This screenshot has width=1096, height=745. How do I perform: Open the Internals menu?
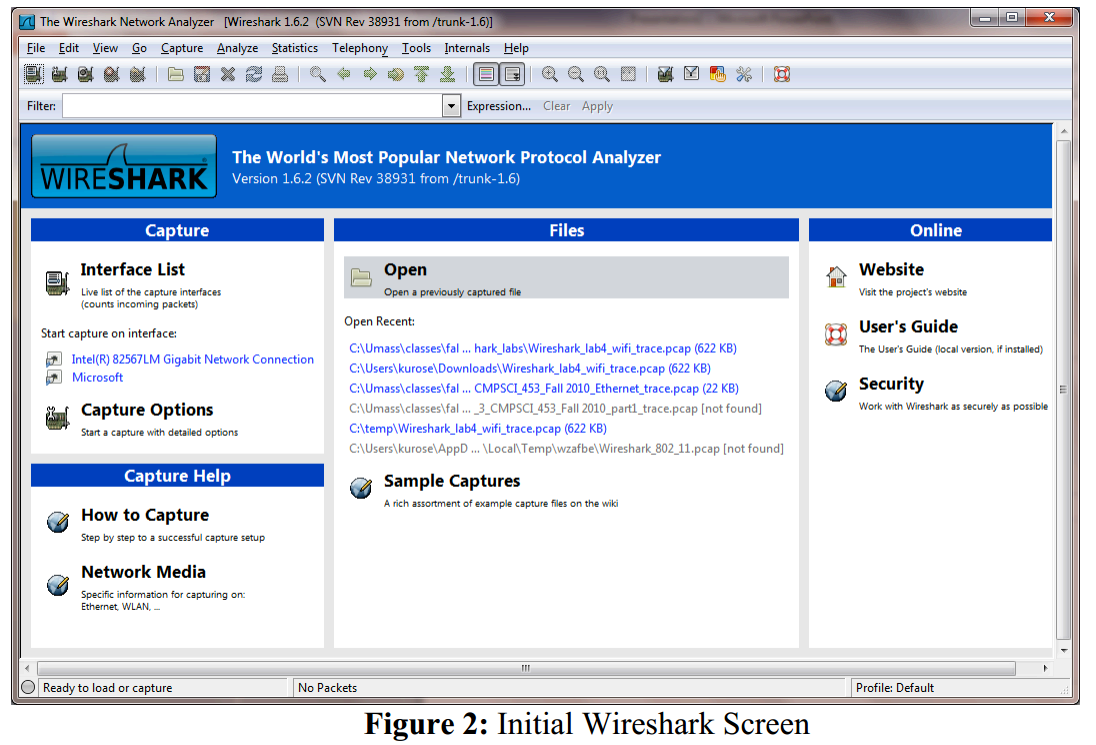[x=467, y=48]
